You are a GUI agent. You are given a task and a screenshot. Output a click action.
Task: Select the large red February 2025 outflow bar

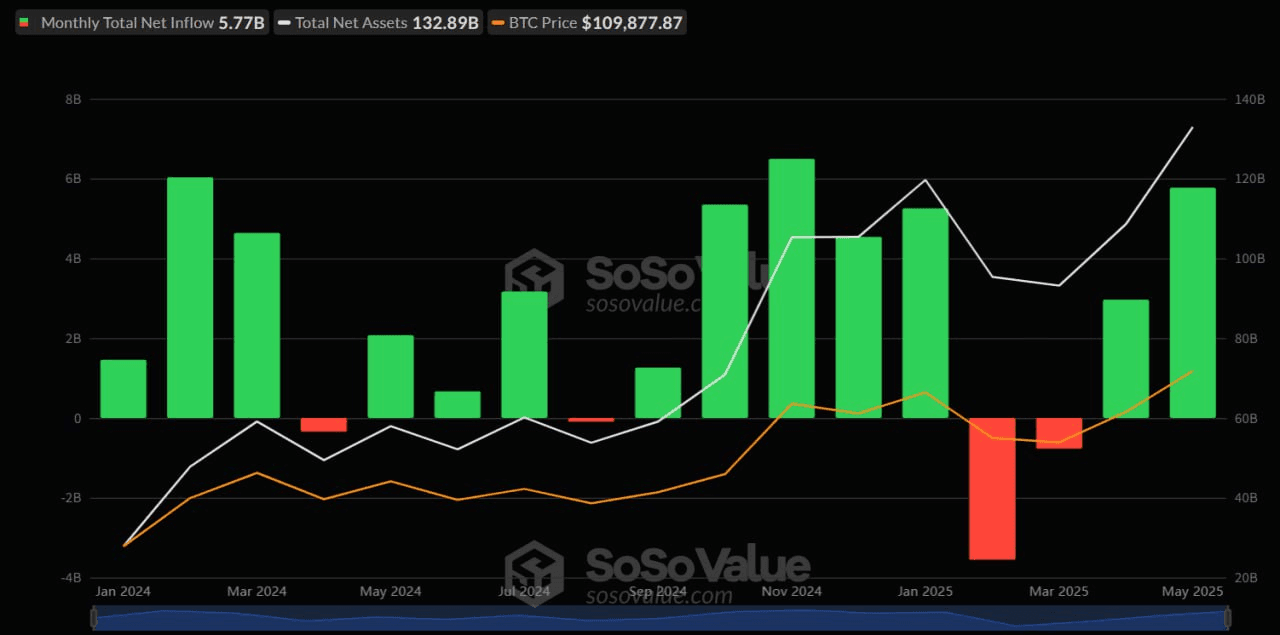pyautogui.click(x=992, y=488)
